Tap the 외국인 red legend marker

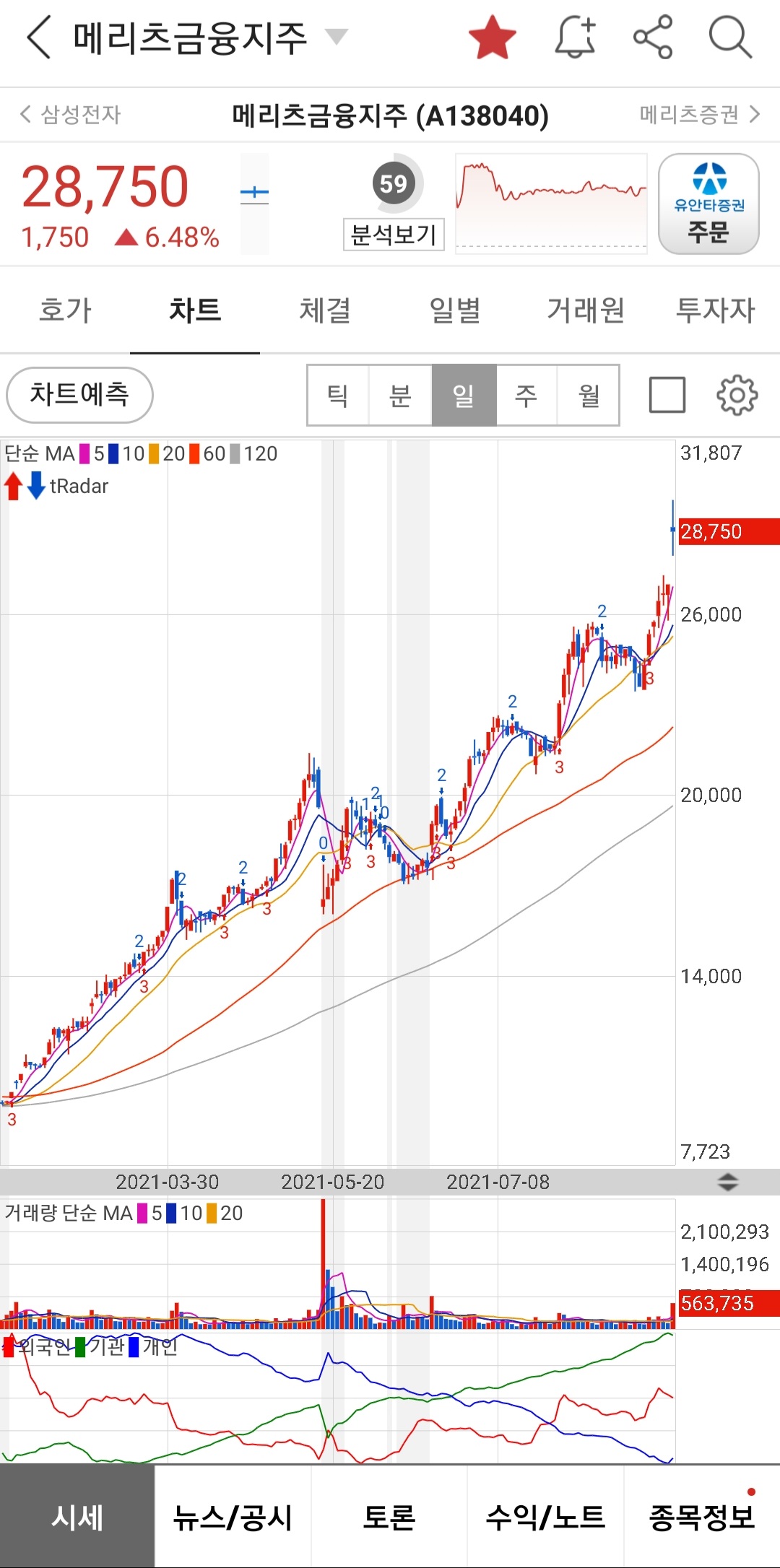click(9, 1346)
